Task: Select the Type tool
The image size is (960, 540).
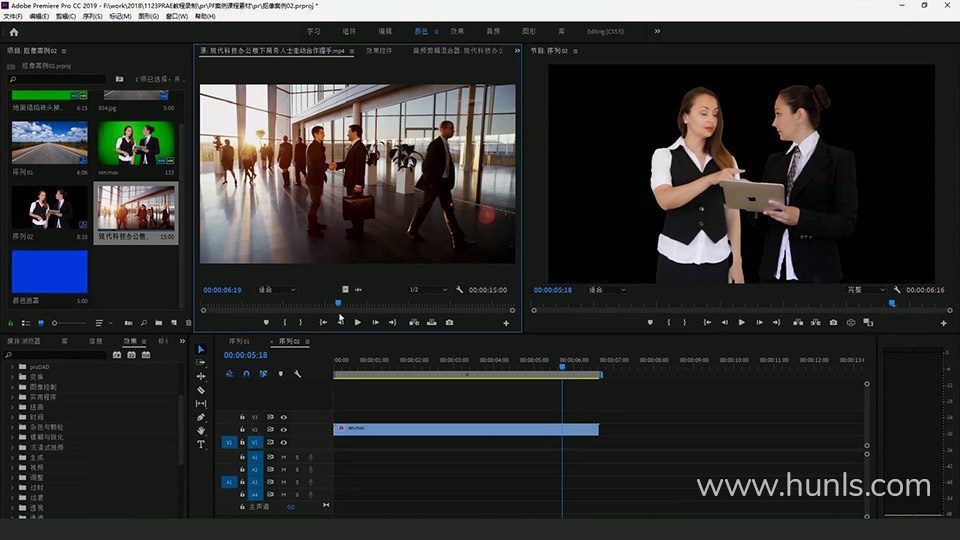Action: (x=201, y=444)
